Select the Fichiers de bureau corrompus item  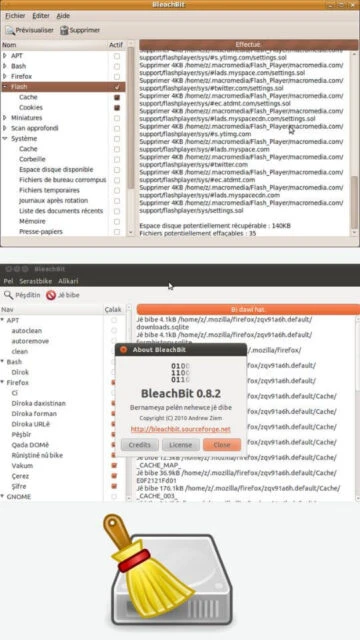point(62,180)
